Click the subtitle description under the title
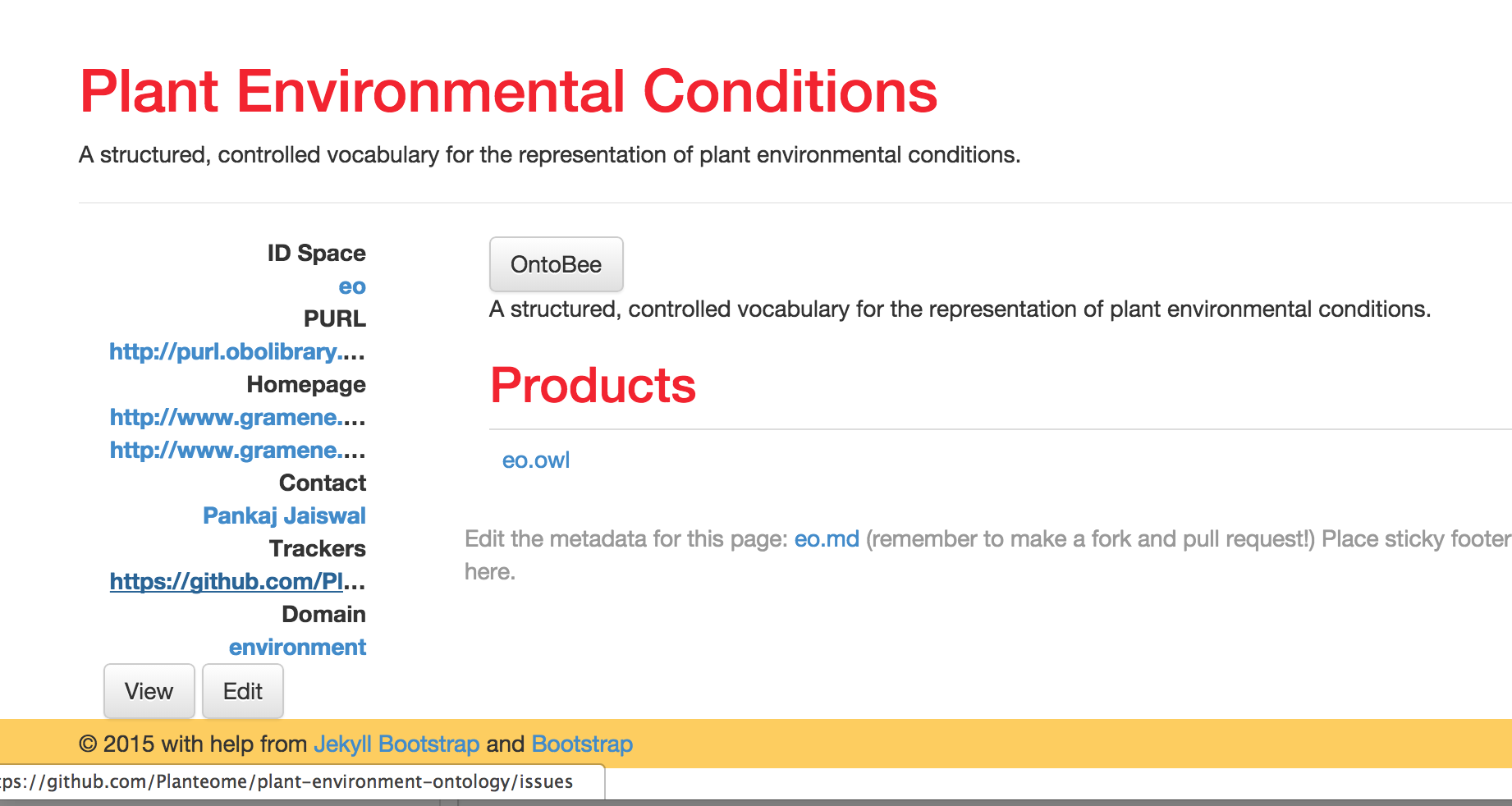This screenshot has width=1512, height=806. tap(549, 155)
